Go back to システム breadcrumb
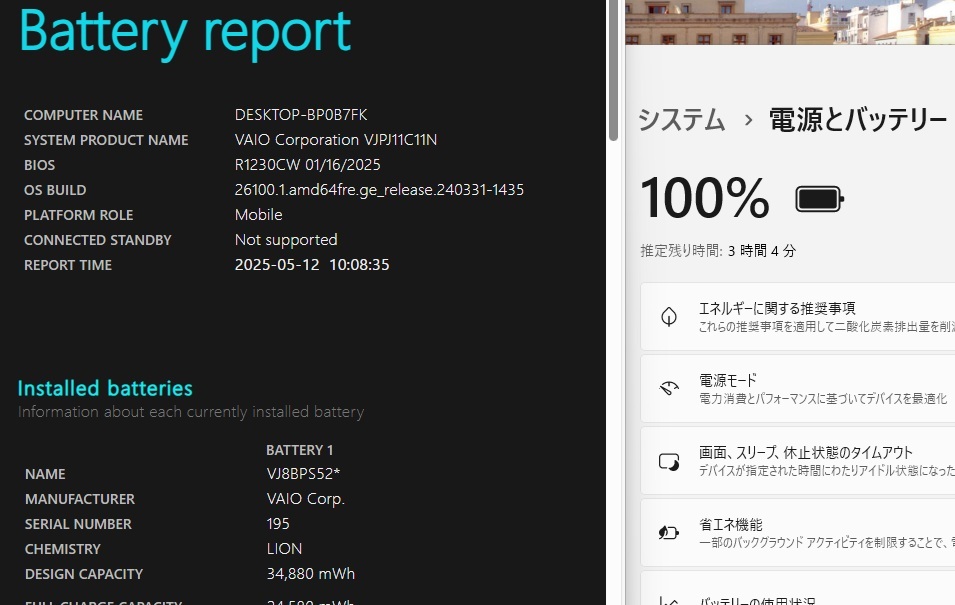Viewport: 955px width, 605px height. tap(682, 119)
